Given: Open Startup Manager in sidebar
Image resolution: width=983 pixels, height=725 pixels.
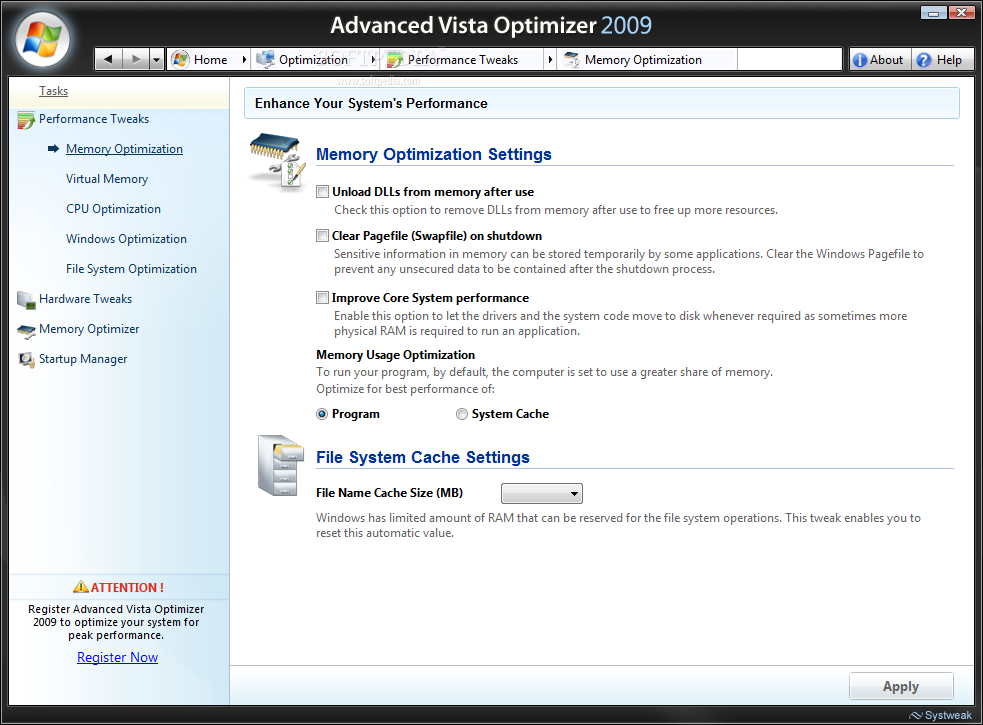Looking at the screenshot, I should (x=83, y=359).
